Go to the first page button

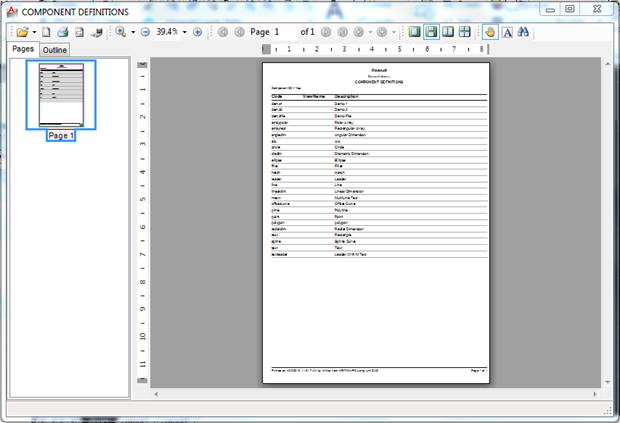tap(222, 32)
